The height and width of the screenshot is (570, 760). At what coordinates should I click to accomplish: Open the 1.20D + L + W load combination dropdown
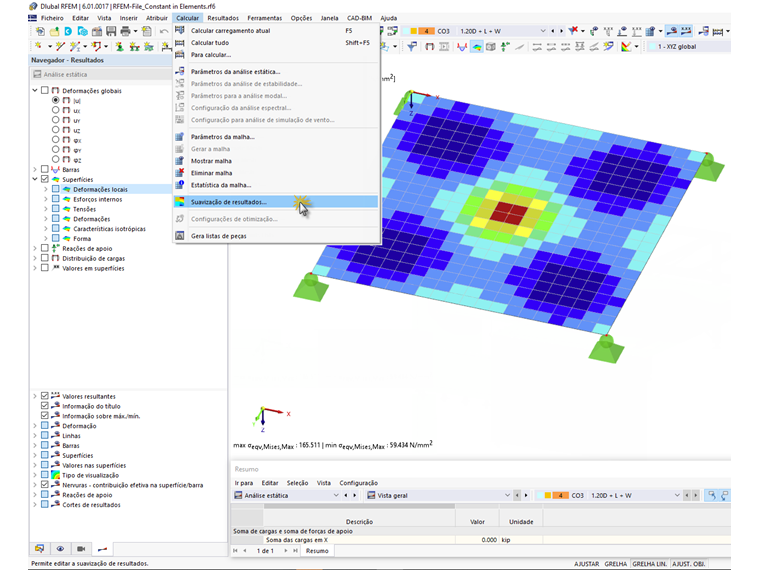point(542,31)
